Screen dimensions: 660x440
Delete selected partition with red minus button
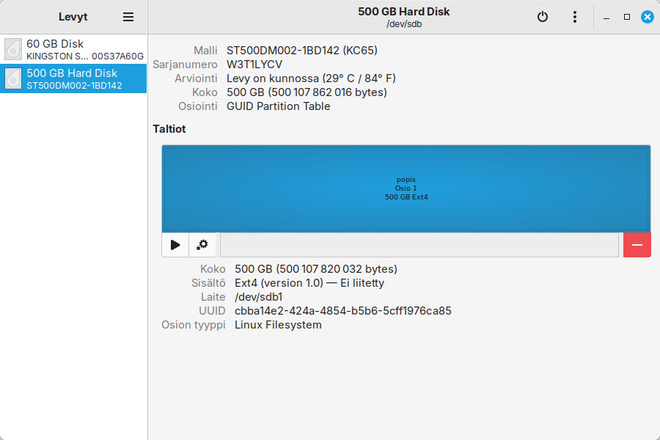coord(637,245)
